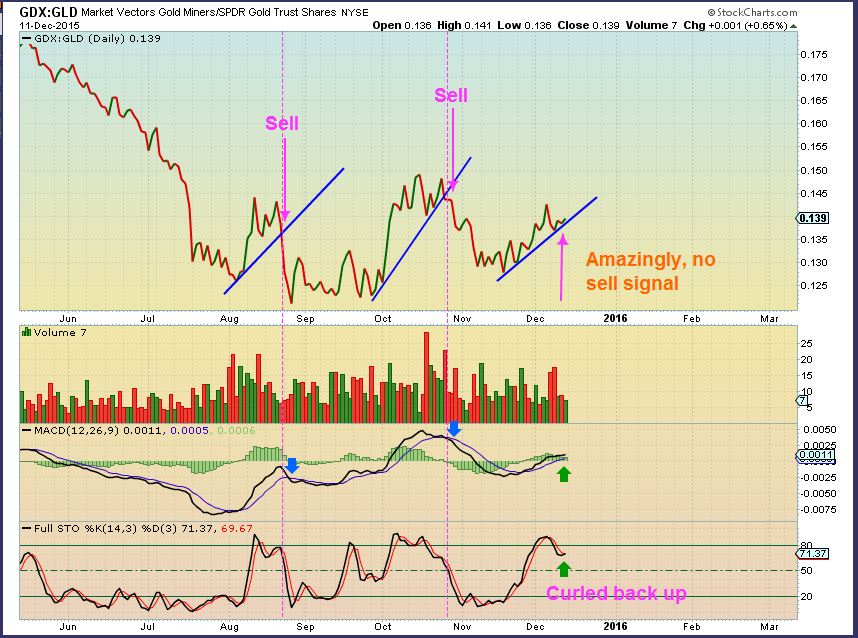Viewport: 858px width, 638px height.
Task: Click the 25 volume axis label
Action: [x=807, y=344]
